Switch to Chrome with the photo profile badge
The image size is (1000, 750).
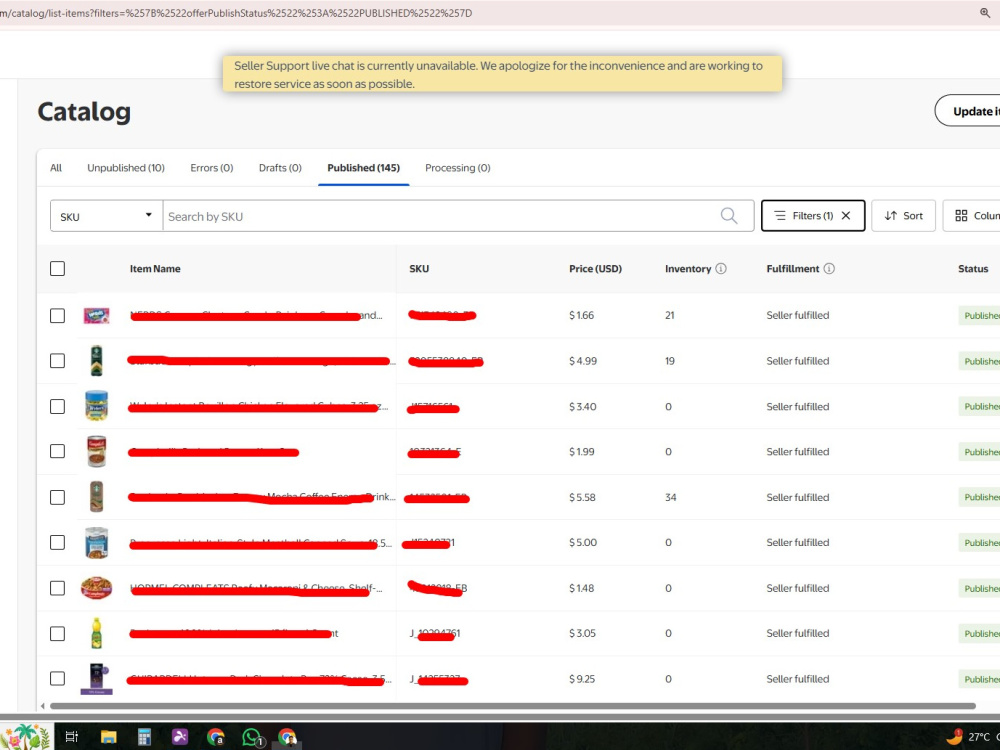288,738
